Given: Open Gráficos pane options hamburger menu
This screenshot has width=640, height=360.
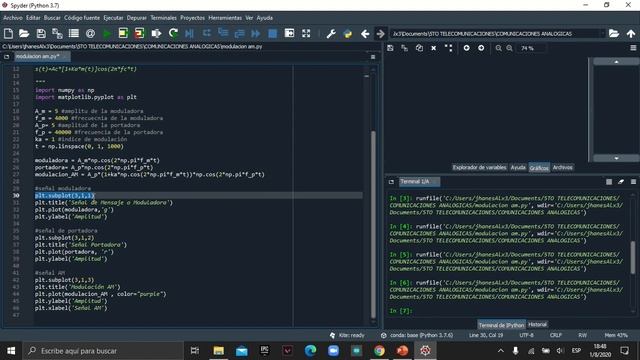Looking at the screenshot, I should tap(633, 48).
